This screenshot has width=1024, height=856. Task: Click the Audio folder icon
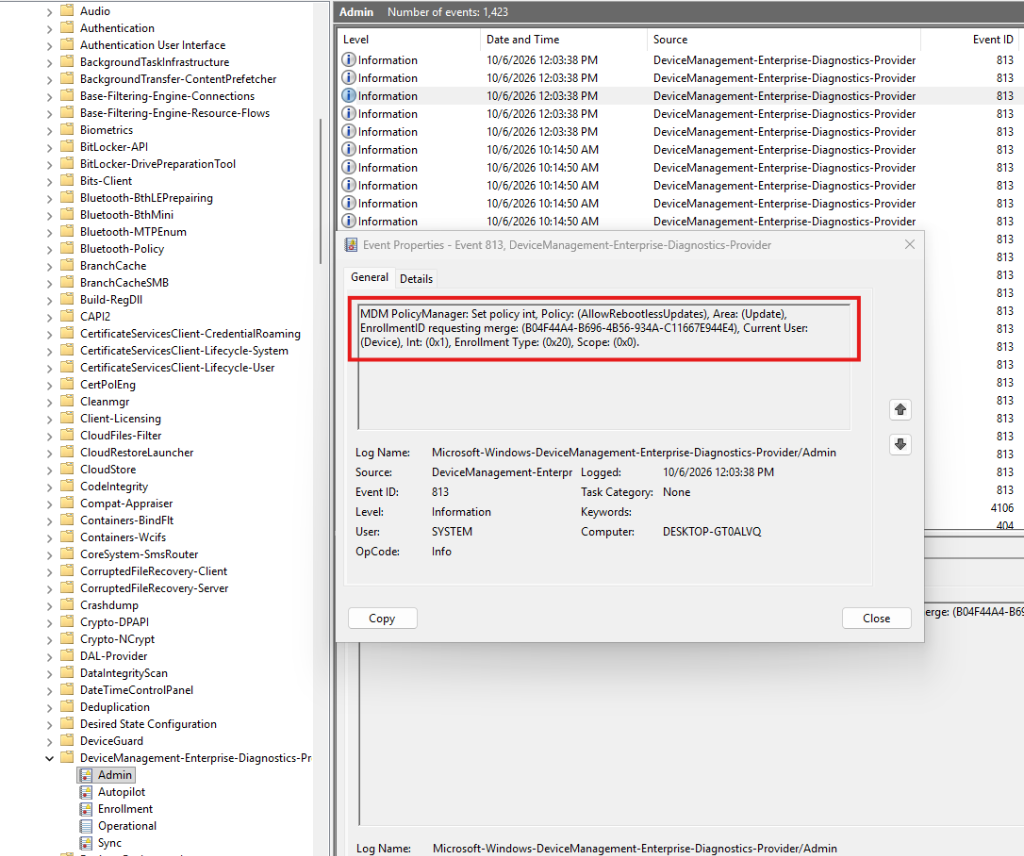(x=67, y=11)
